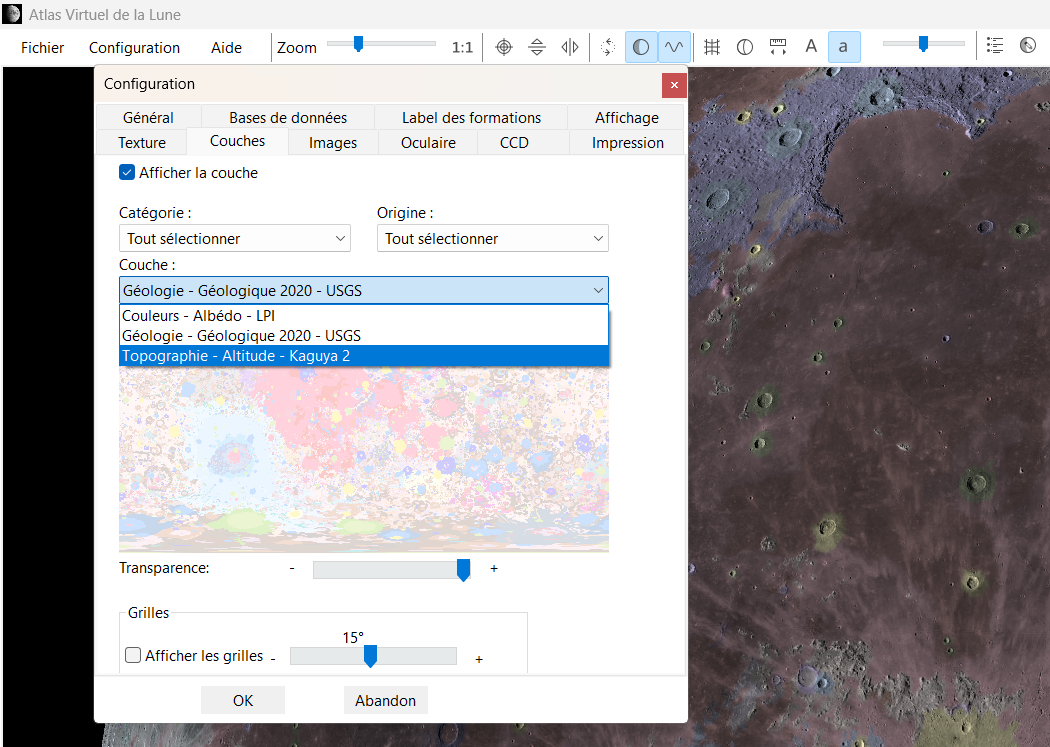Click the mirror east-west icon
Image resolution: width=1050 pixels, height=747 pixels.
click(x=570, y=48)
